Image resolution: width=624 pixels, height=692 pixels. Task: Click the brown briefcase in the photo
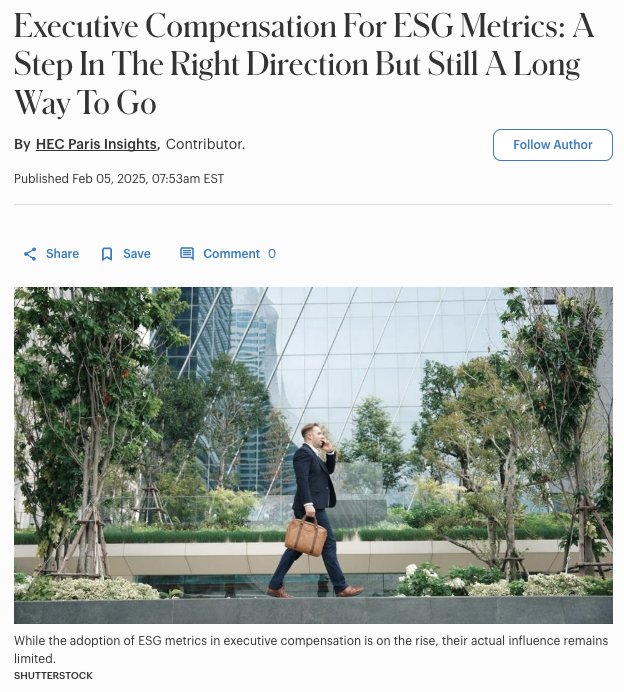(305, 534)
